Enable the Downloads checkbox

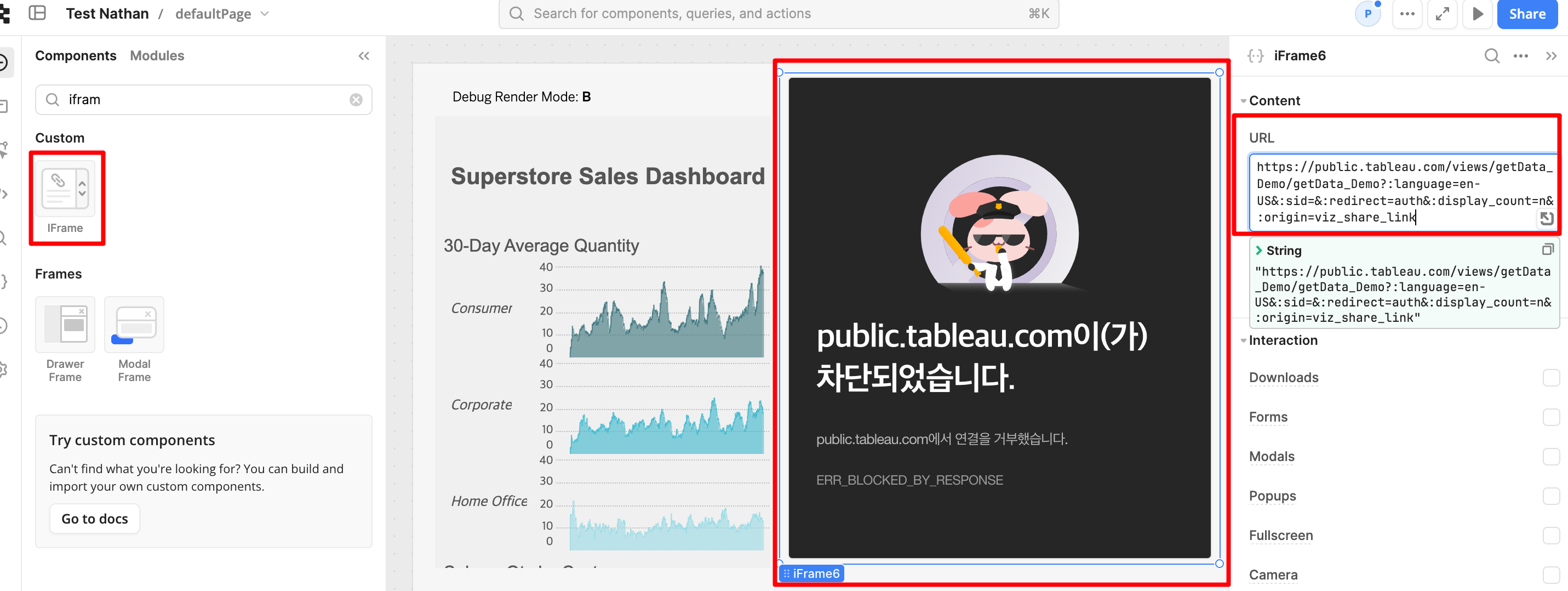(x=1551, y=378)
